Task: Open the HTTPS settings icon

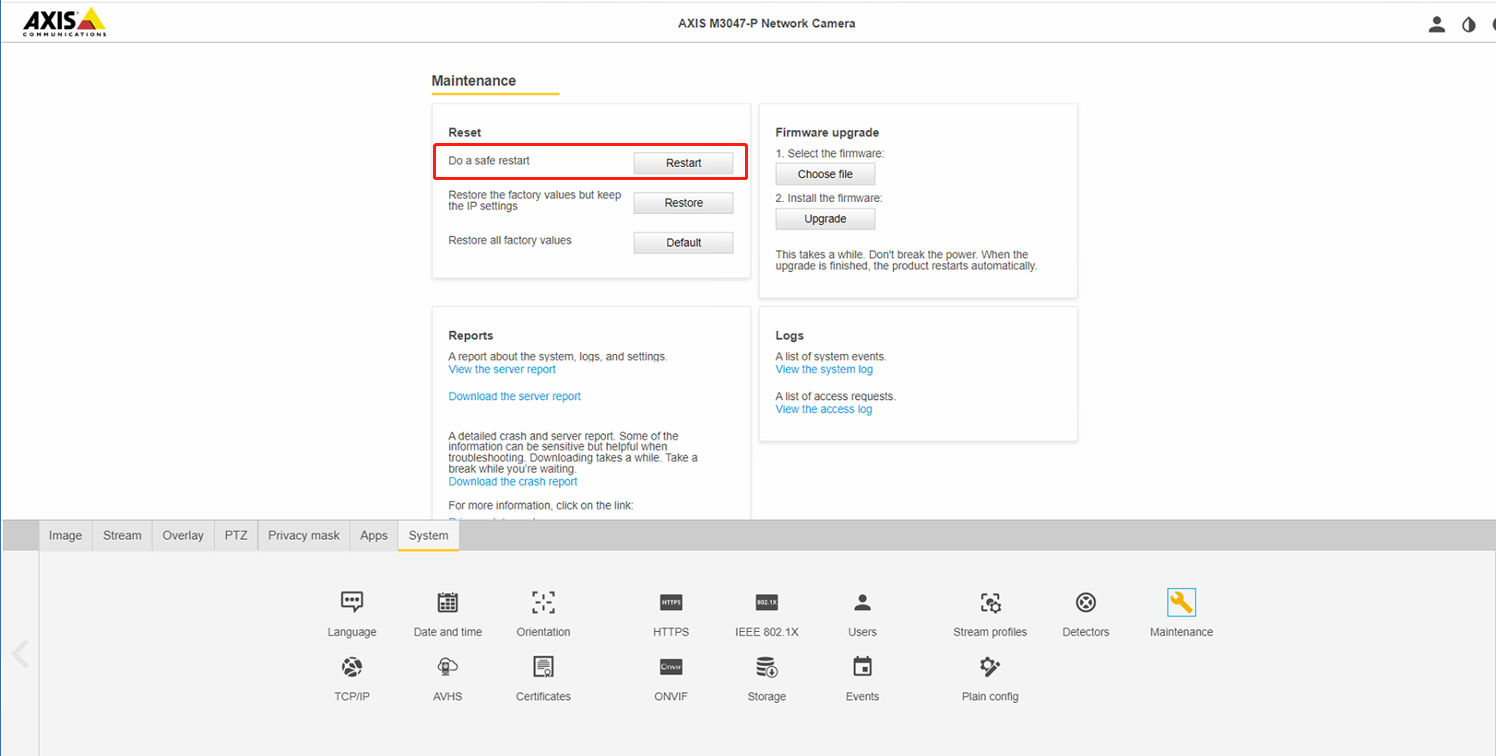Action: pyautogui.click(x=671, y=602)
